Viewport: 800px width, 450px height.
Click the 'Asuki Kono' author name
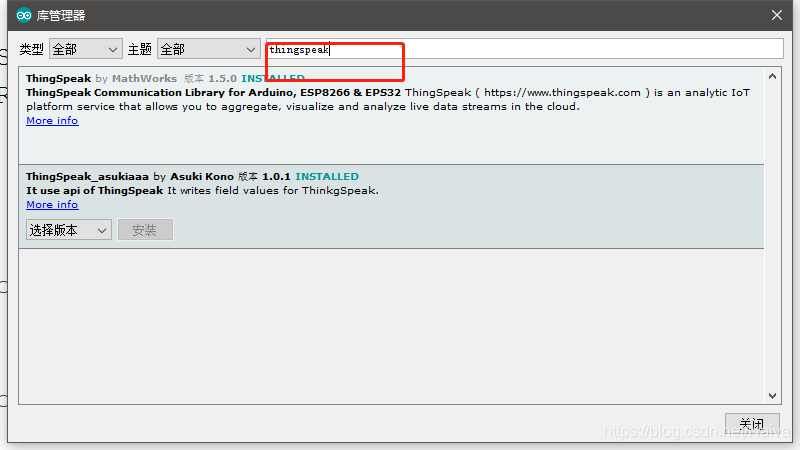(202, 177)
